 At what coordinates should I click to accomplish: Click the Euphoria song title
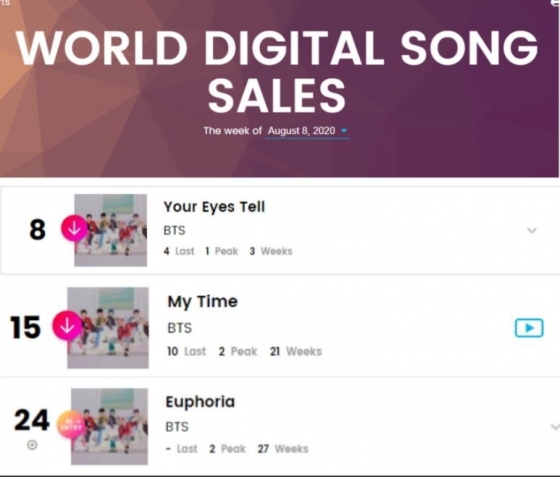[200, 402]
